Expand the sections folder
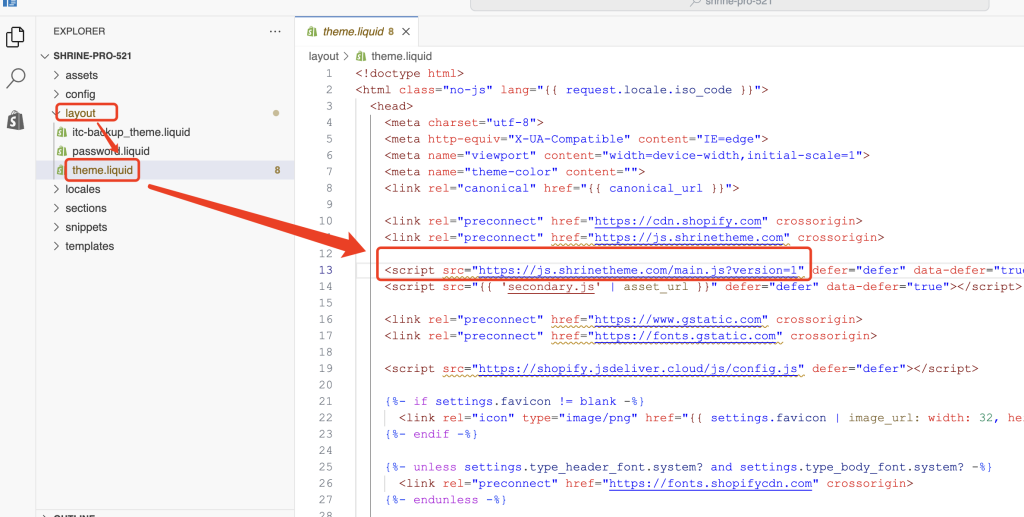Viewport: 1024px width, 517px height. click(x=85, y=208)
